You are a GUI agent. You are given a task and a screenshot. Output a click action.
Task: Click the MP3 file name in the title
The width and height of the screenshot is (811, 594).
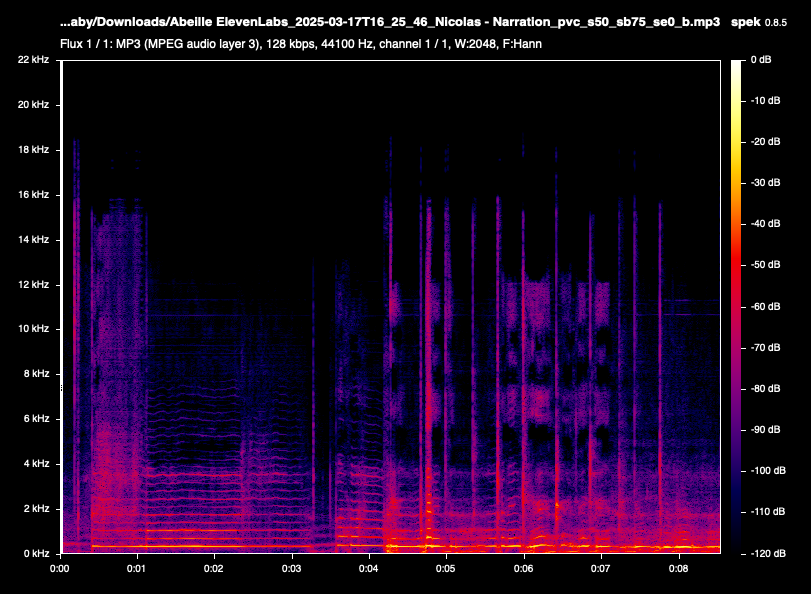coord(390,21)
